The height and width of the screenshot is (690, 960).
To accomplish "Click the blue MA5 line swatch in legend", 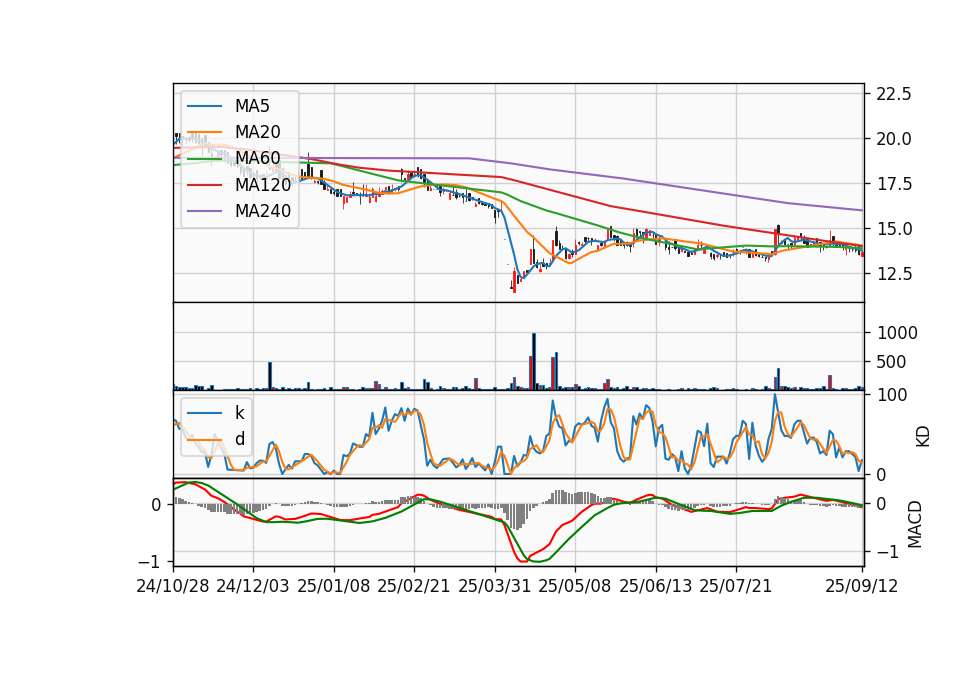I will click(204, 106).
